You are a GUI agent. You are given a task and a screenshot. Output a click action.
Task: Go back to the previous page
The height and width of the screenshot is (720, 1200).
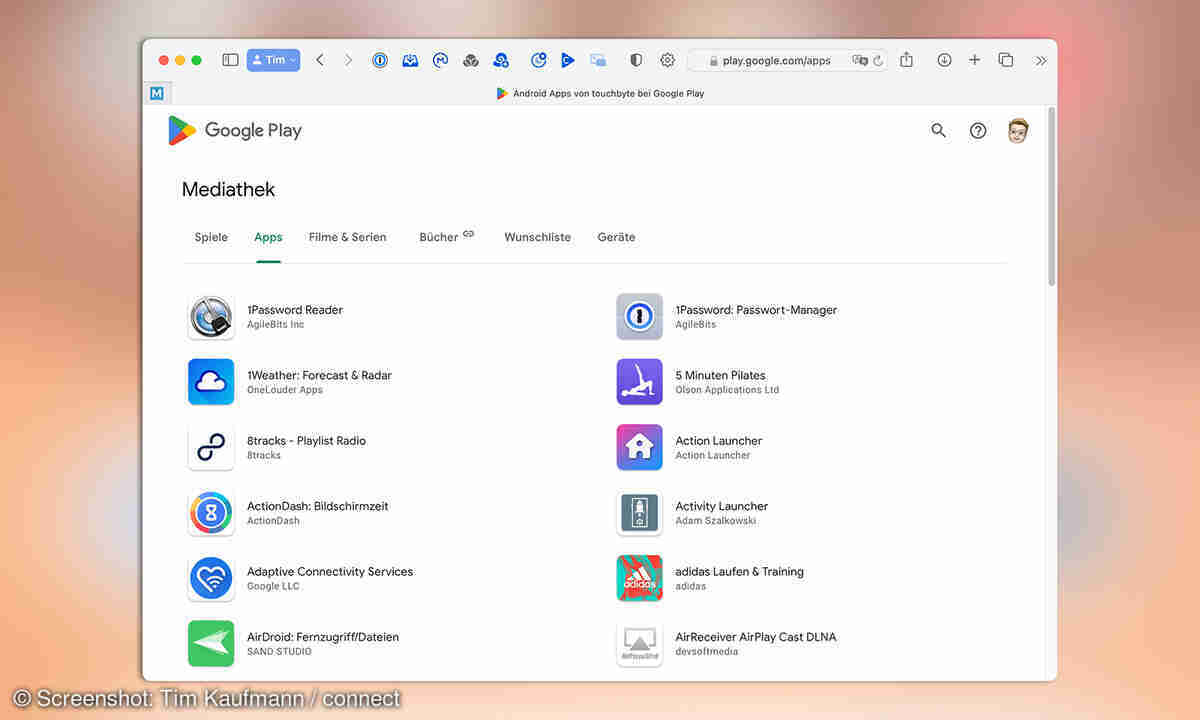point(320,60)
